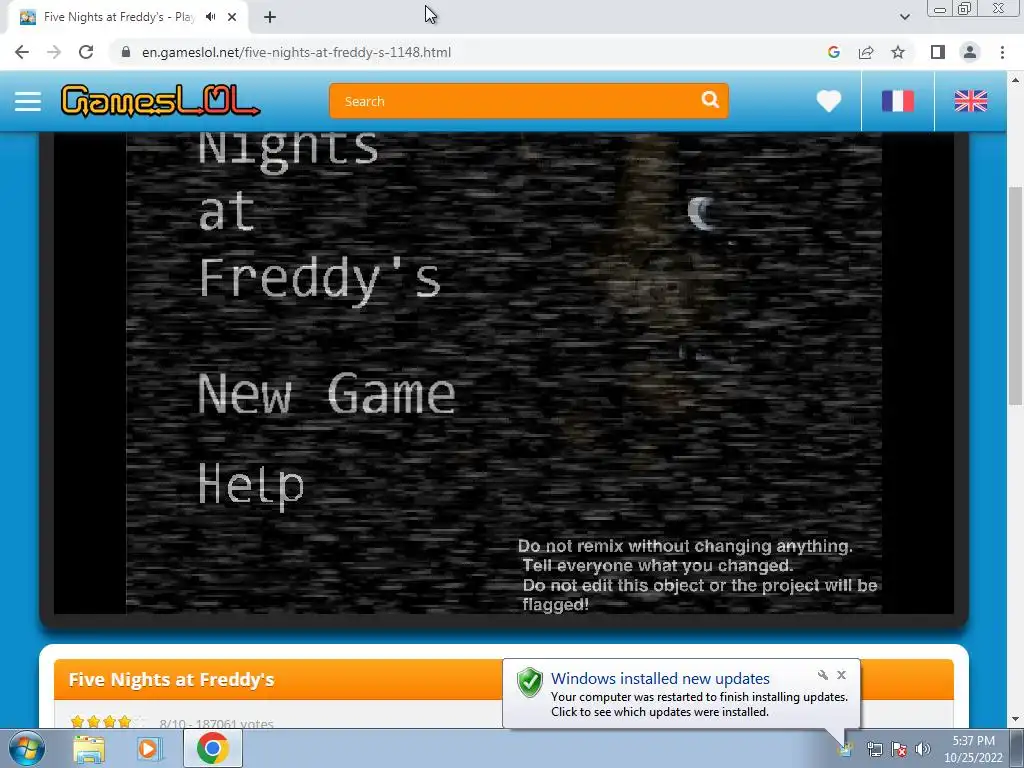Click the page vertical scrollbar thumb

click(x=1015, y=296)
